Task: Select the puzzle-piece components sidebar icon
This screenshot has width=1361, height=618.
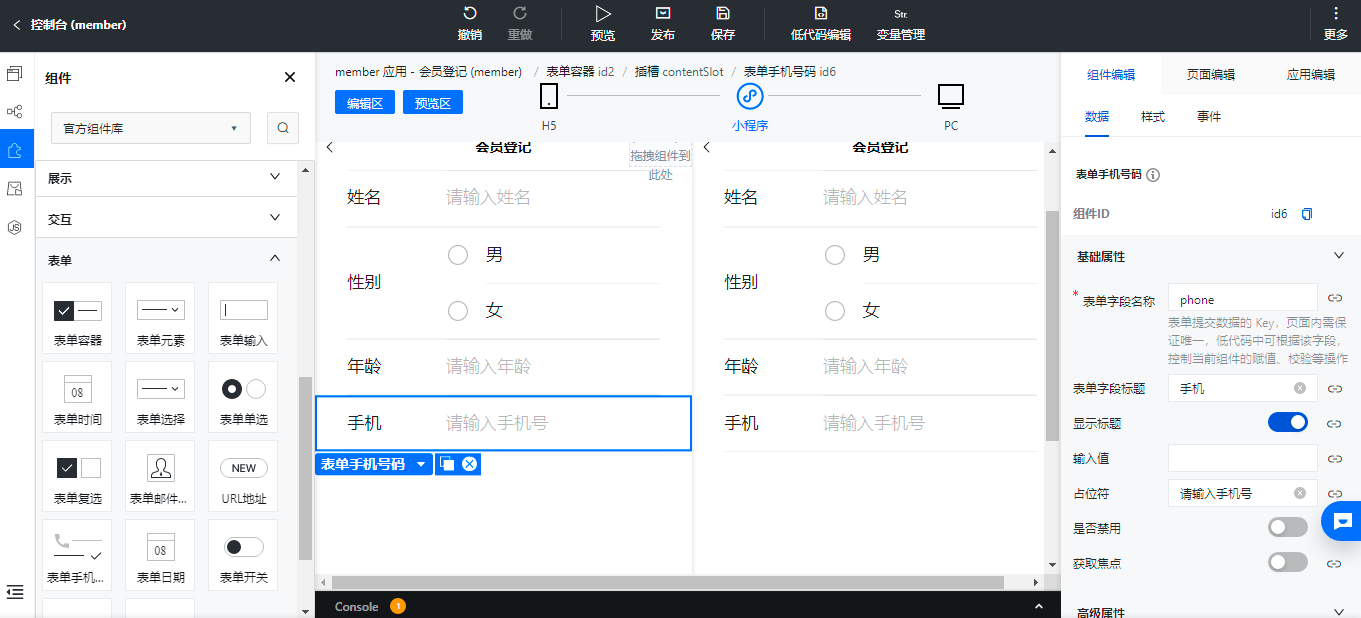Action: (x=15, y=150)
